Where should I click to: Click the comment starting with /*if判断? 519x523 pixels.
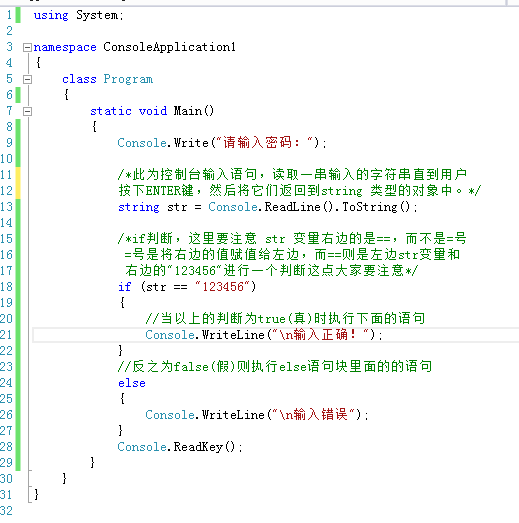[292, 238]
